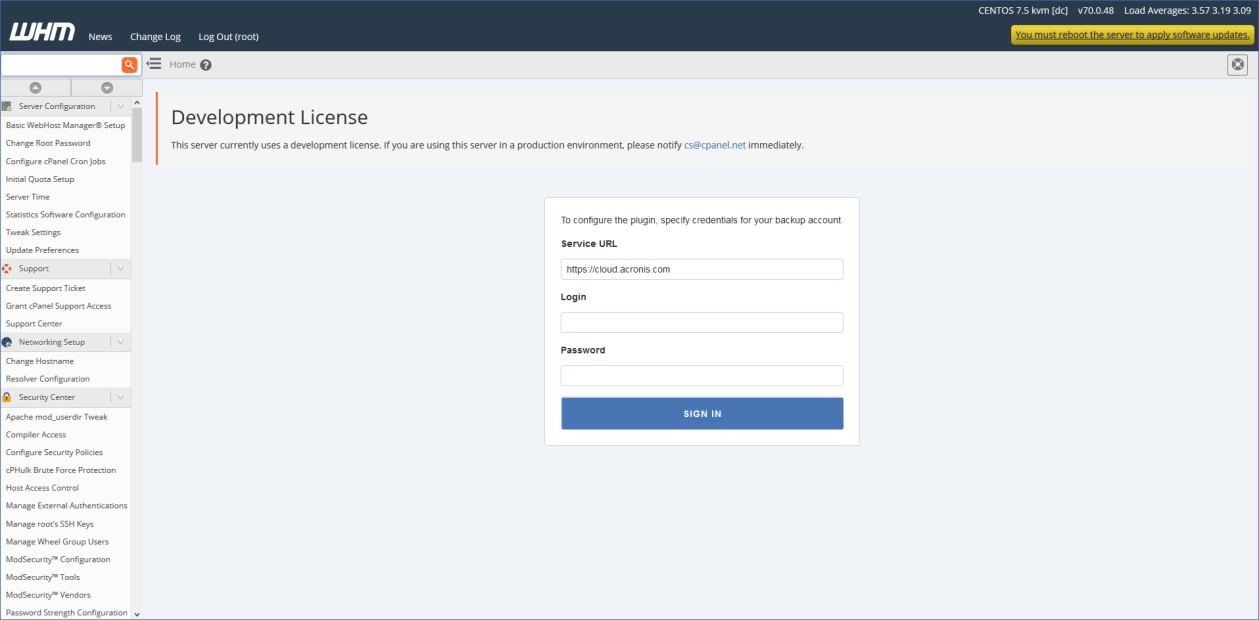
Task: Open Initial Quota Setup
Action: pos(40,179)
